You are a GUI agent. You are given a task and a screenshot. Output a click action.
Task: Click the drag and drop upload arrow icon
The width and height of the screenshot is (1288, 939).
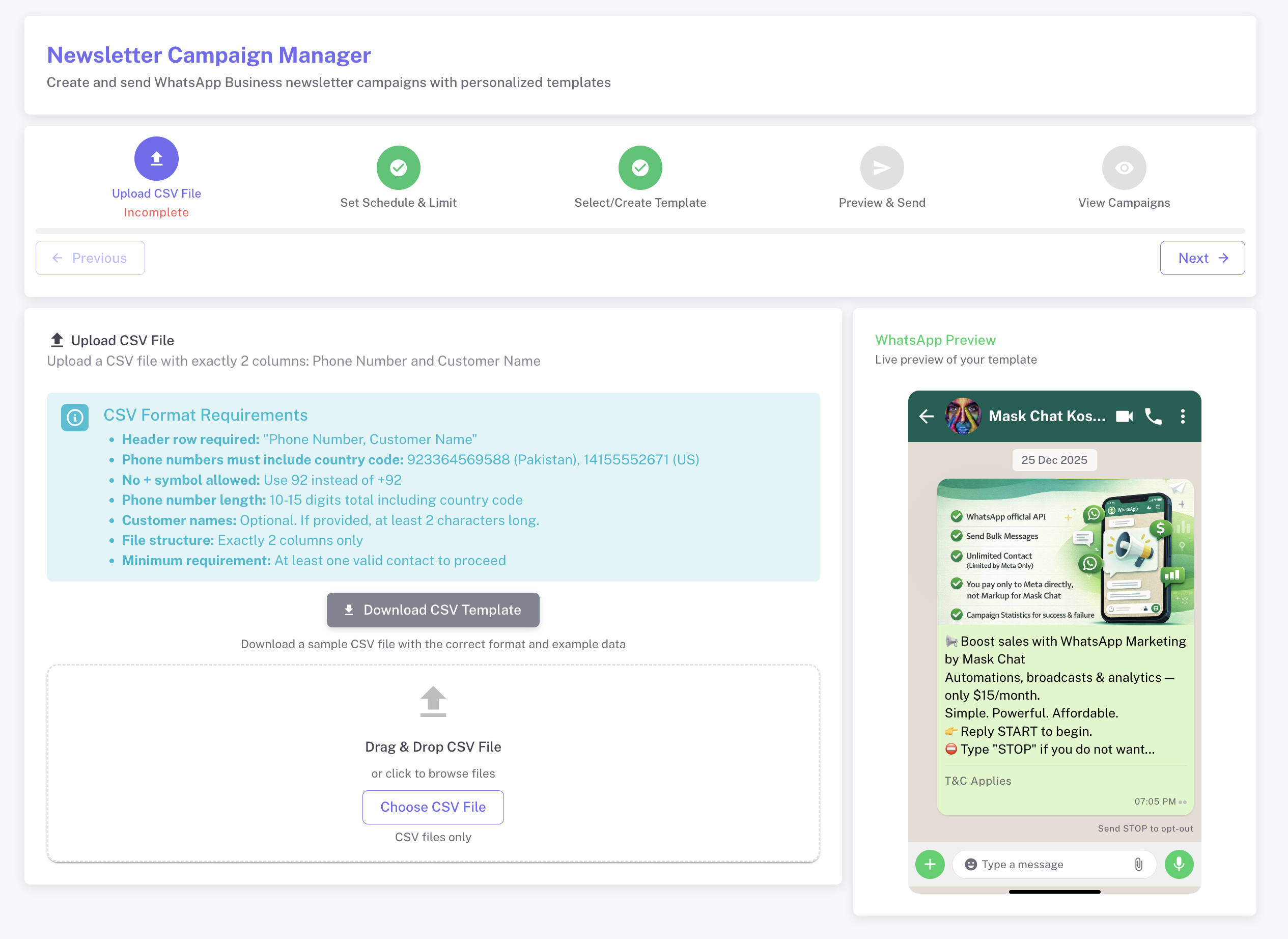point(432,701)
